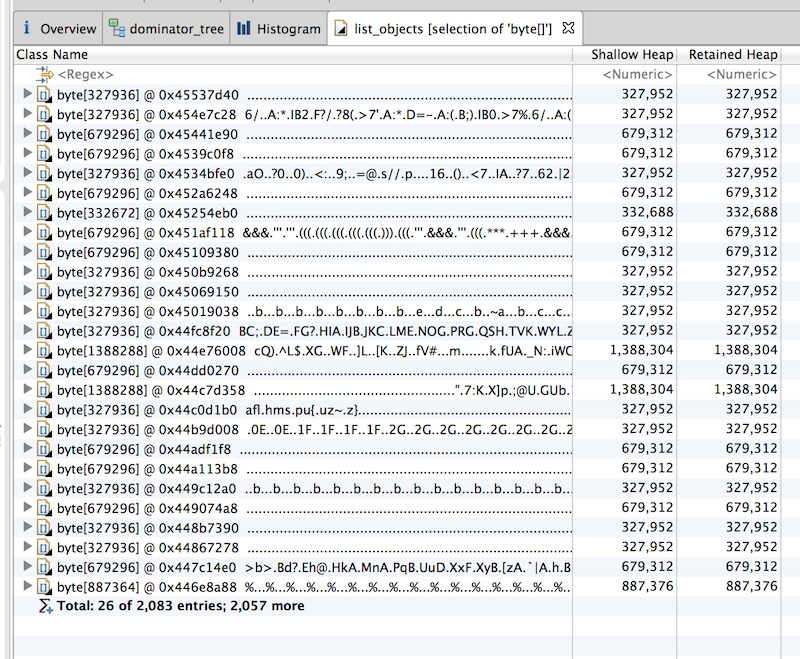Click shallow heap value 332,688
This screenshot has width=800, height=659.
647,212
